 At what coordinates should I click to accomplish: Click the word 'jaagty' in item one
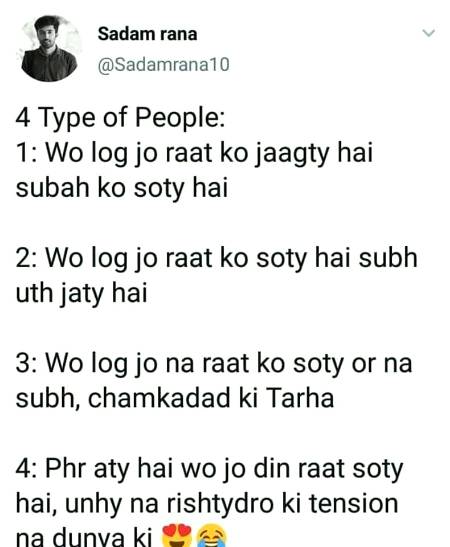click(x=292, y=154)
